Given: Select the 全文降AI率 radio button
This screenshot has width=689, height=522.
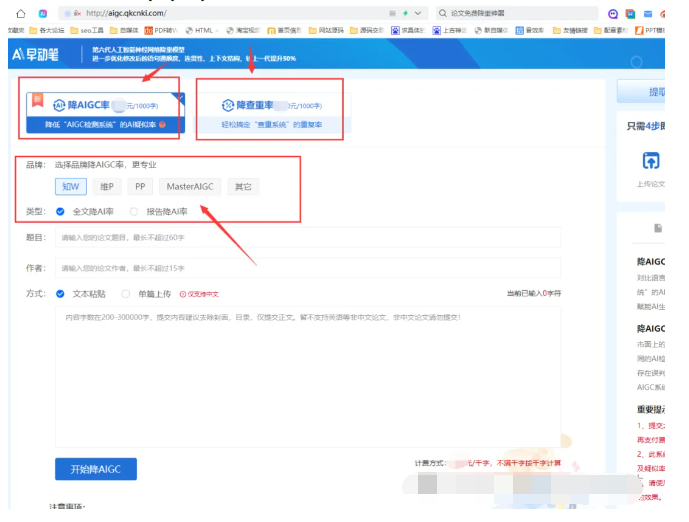Looking at the screenshot, I should pos(60,212).
